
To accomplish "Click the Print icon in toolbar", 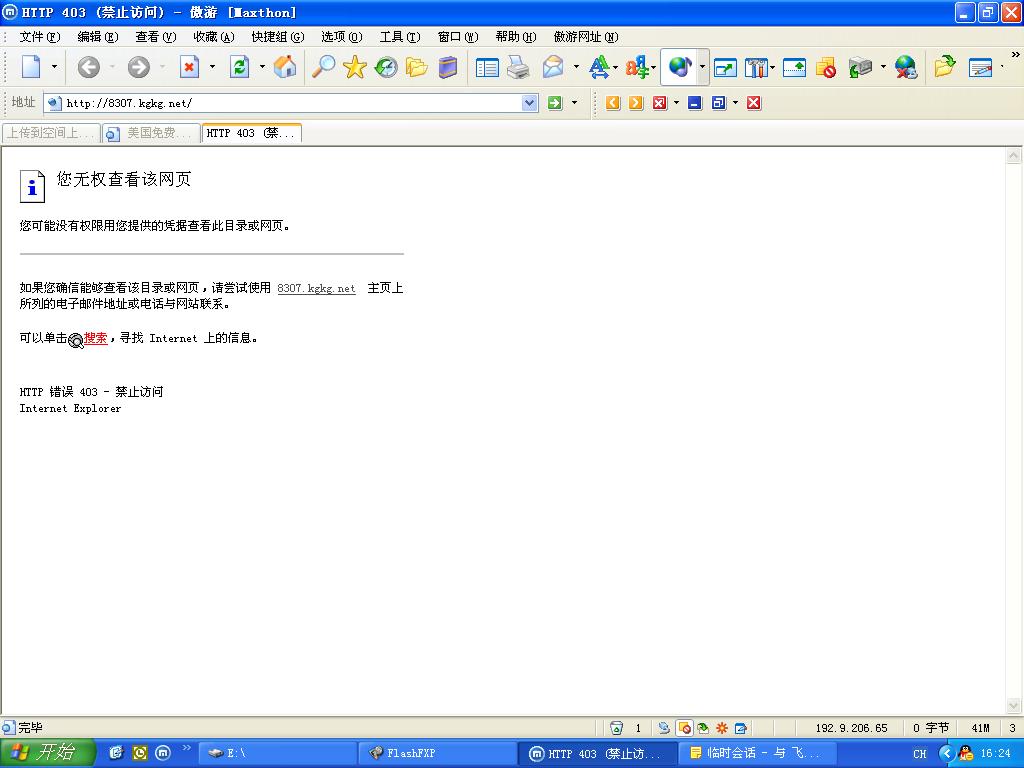I will coord(518,67).
